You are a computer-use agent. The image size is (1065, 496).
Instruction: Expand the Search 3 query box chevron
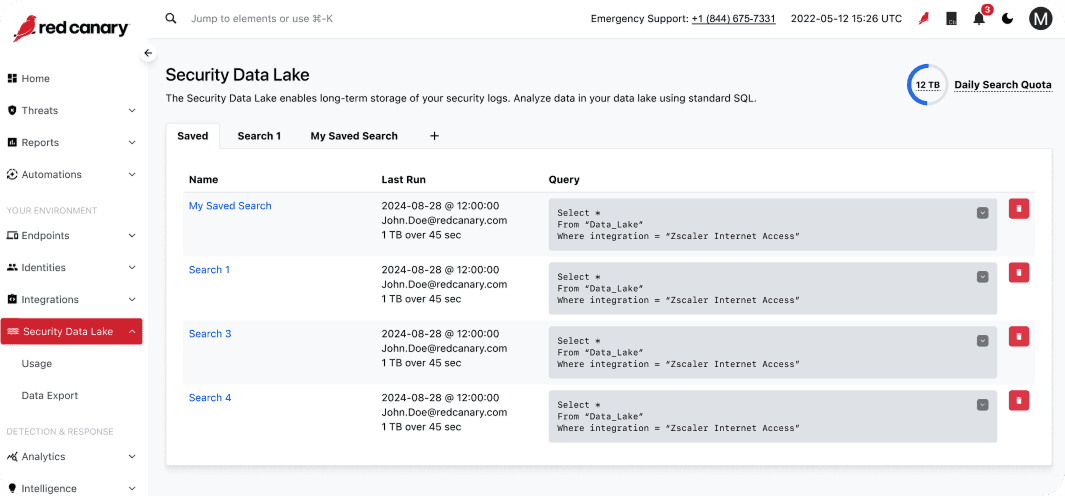click(x=982, y=341)
